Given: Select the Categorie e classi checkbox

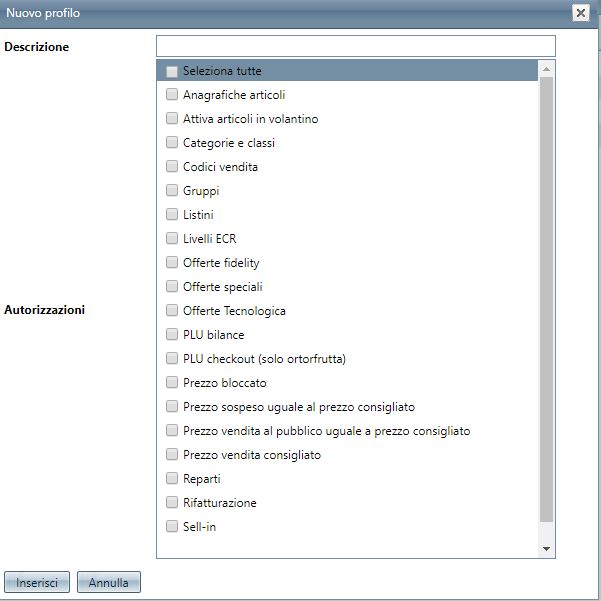Looking at the screenshot, I should 172,143.
